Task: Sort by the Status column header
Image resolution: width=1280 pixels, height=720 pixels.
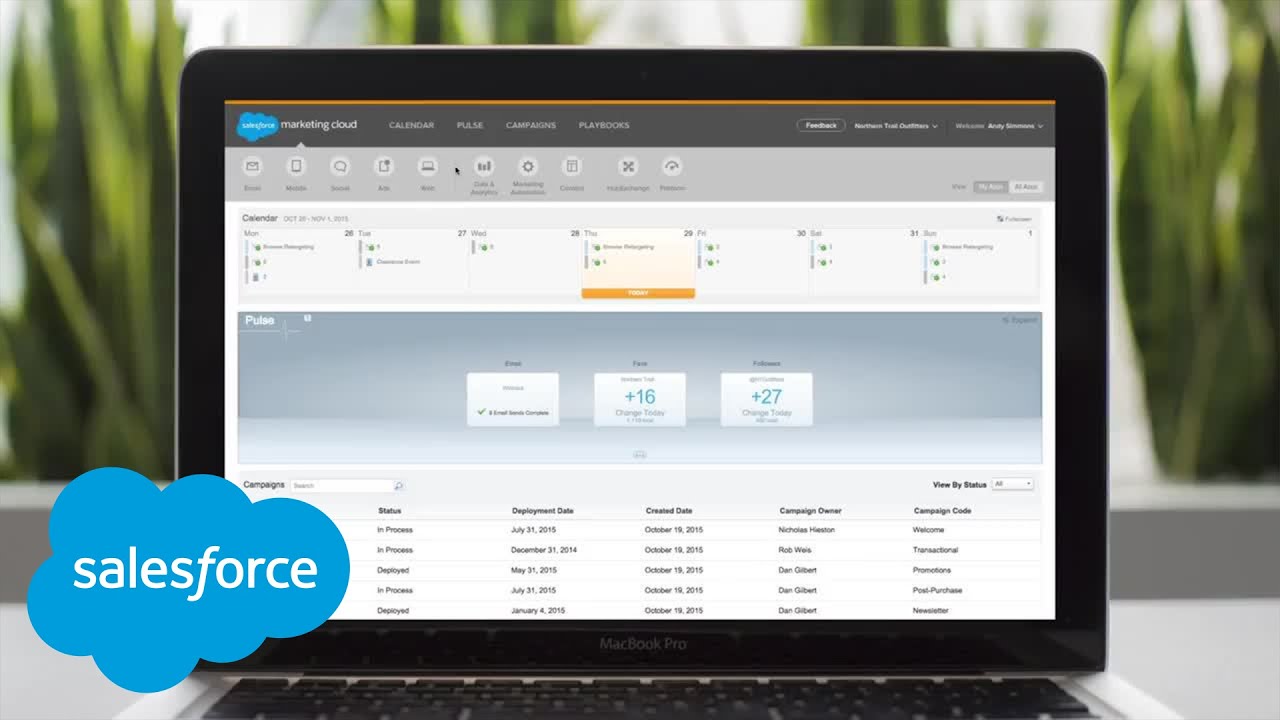Action: click(x=390, y=511)
